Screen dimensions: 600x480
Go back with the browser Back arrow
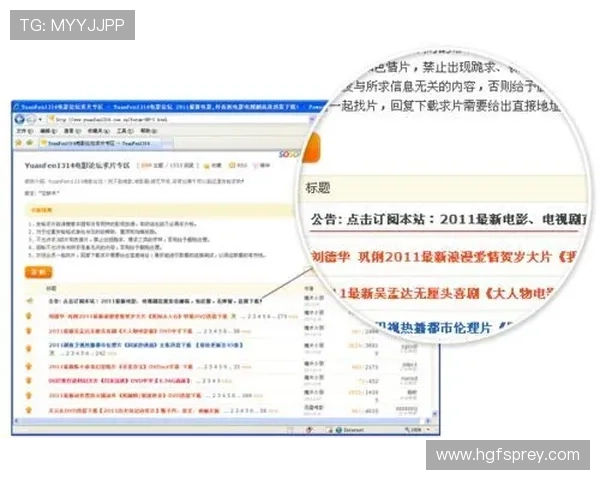pyautogui.click(x=20, y=119)
